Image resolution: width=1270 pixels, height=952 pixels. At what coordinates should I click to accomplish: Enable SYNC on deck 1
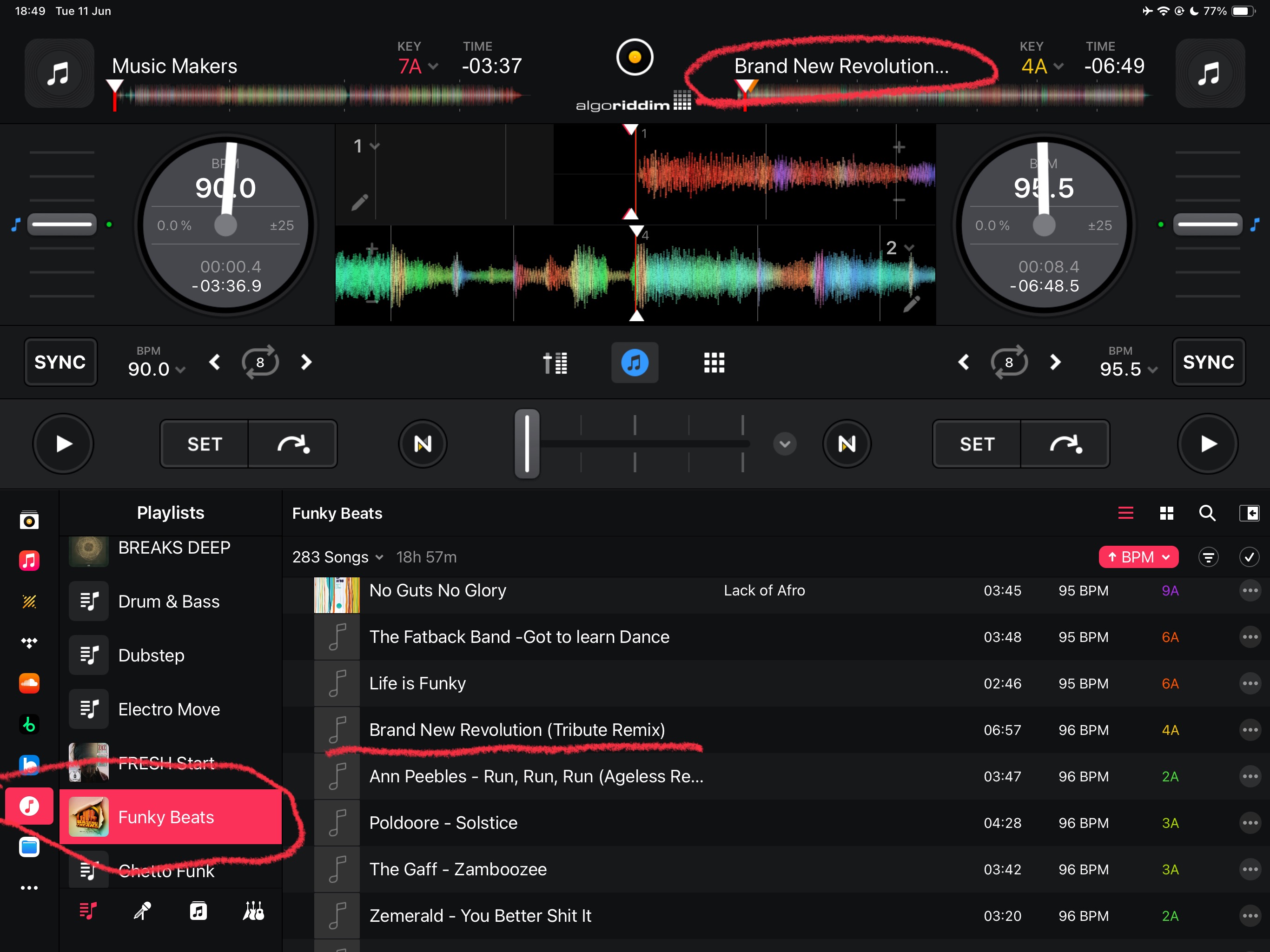tap(60, 362)
